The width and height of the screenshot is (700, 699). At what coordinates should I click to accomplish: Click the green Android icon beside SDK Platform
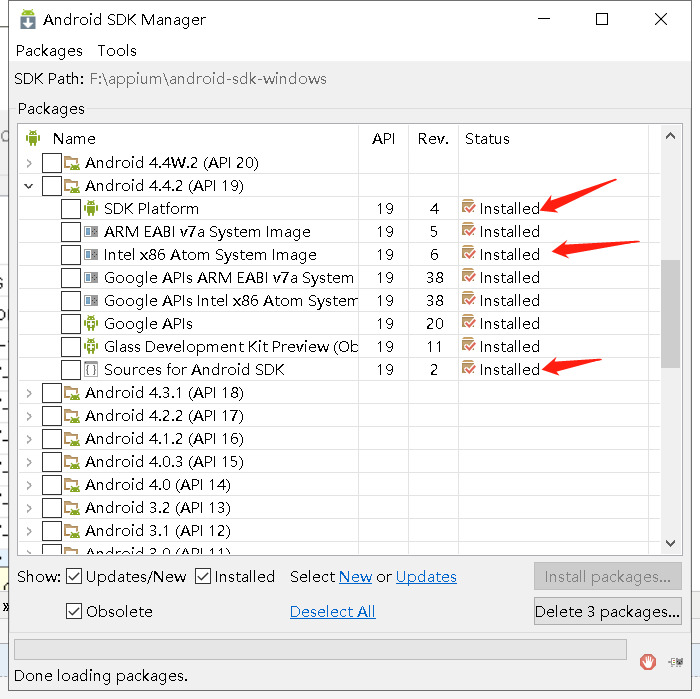91,208
